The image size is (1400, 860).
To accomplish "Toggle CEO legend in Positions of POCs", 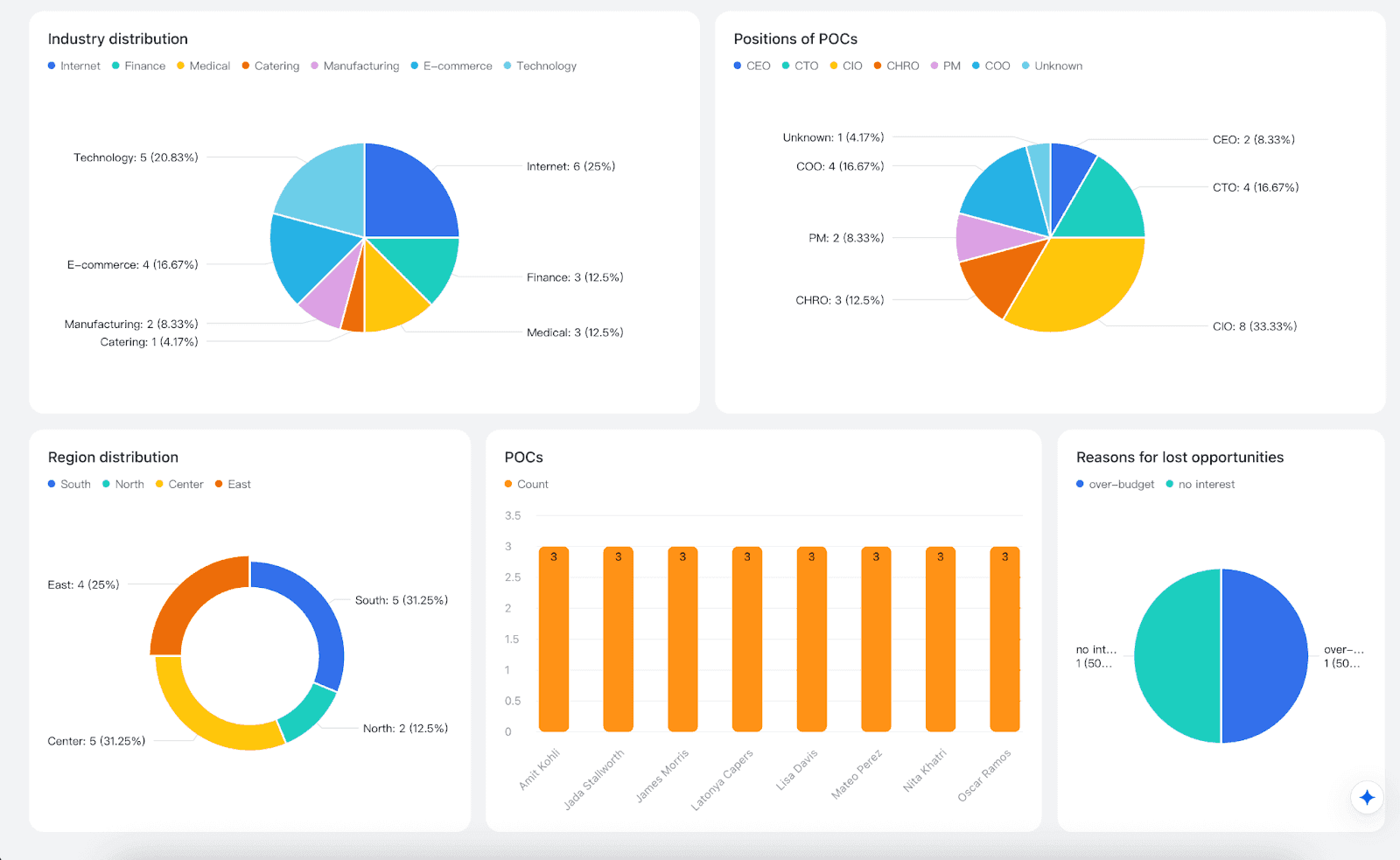I will (x=752, y=66).
